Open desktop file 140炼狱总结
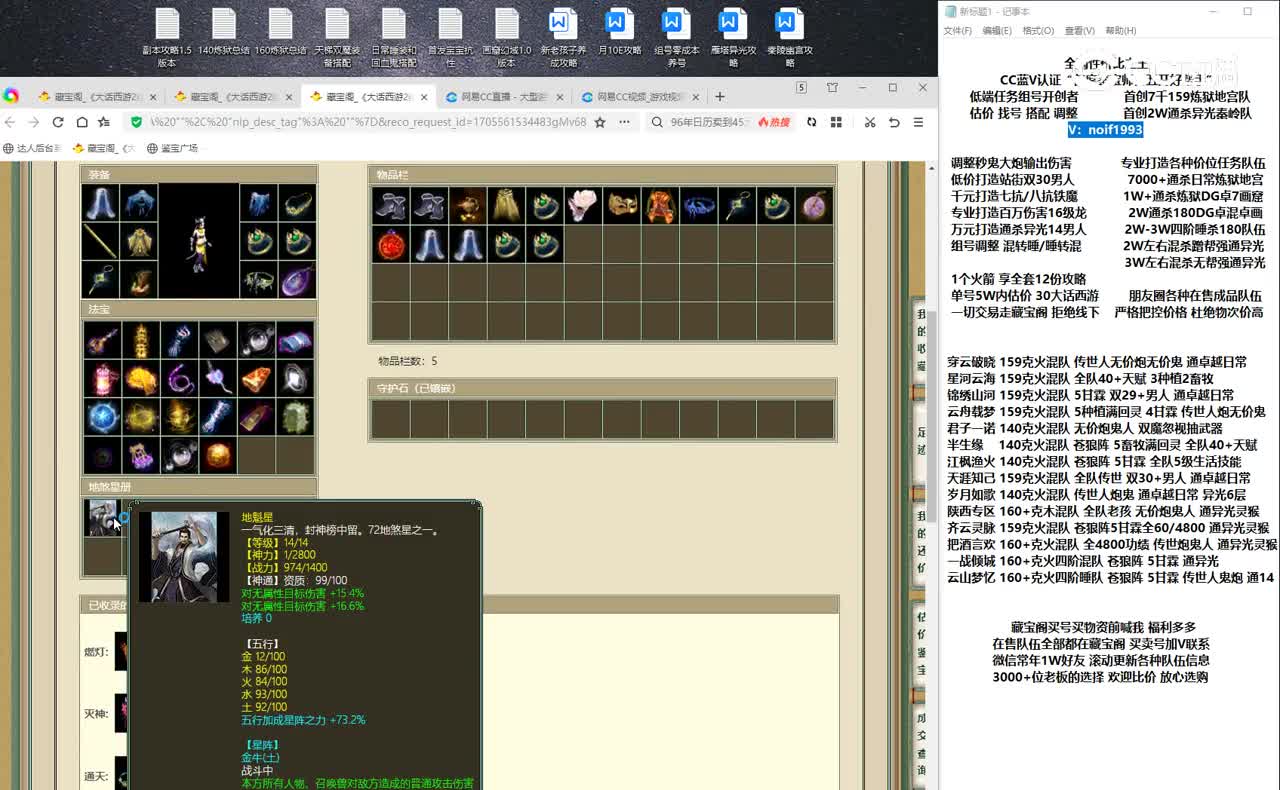This screenshot has width=1280, height=790. click(223, 33)
